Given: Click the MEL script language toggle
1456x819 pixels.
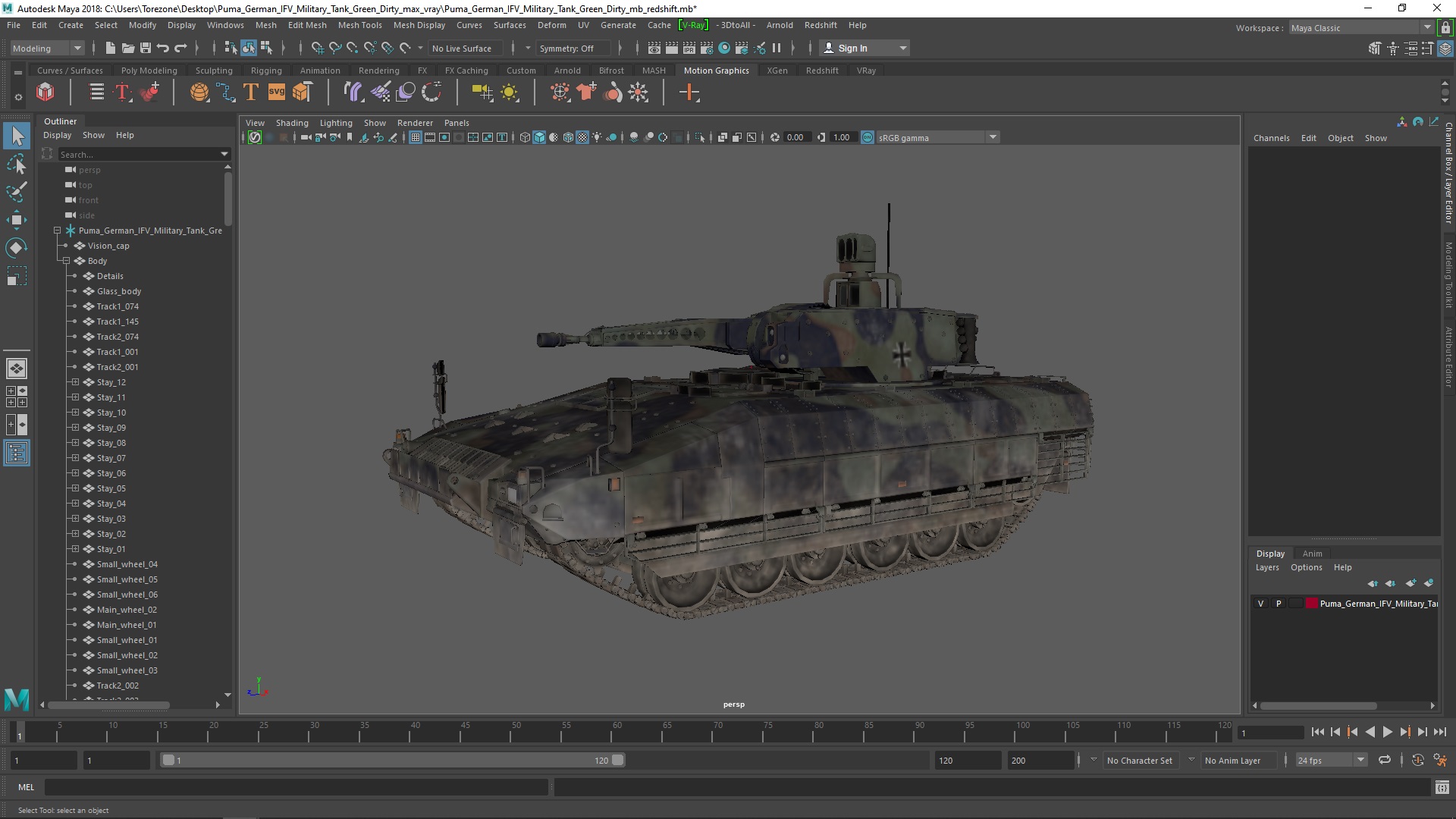Looking at the screenshot, I should click(27, 787).
